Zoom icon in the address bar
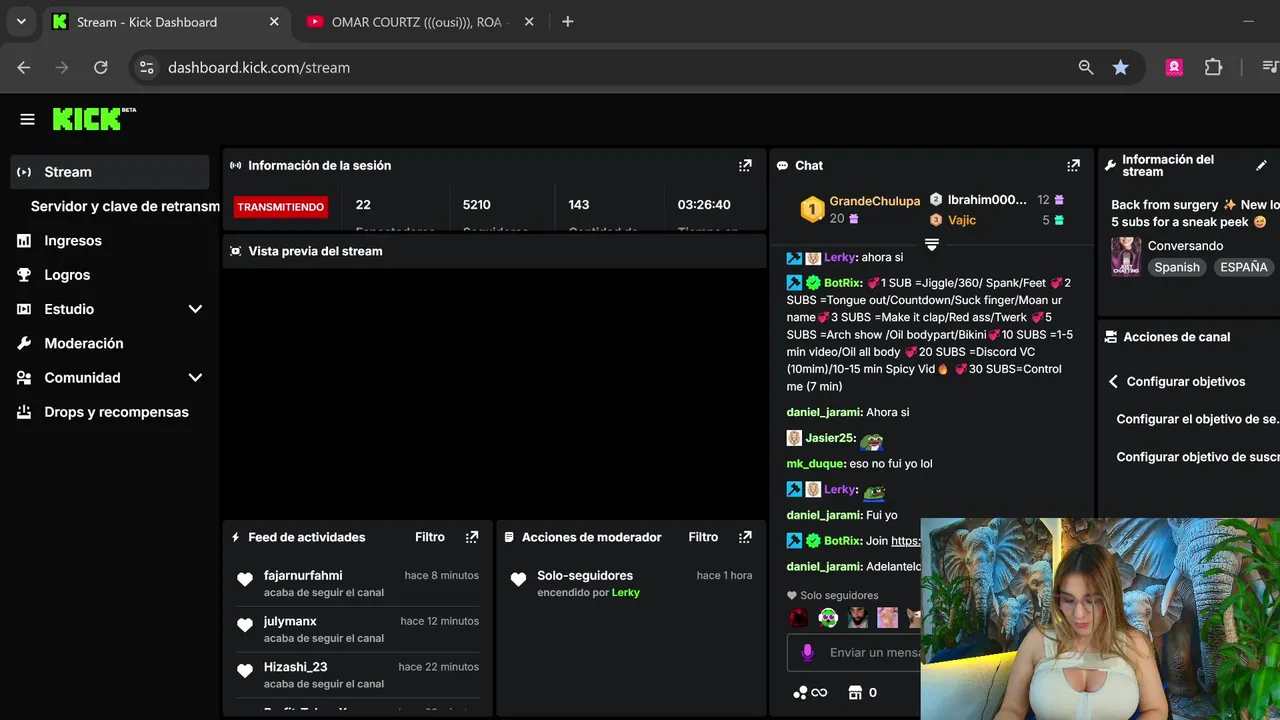The width and height of the screenshot is (1280, 720). point(1086,68)
